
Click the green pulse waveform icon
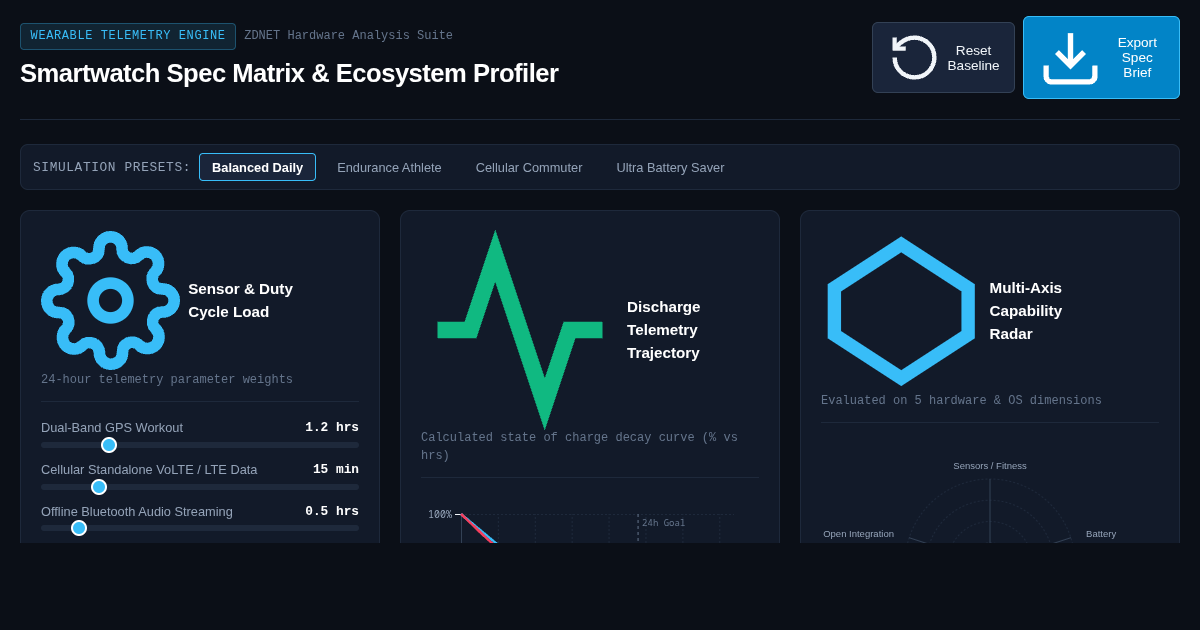(x=520, y=330)
